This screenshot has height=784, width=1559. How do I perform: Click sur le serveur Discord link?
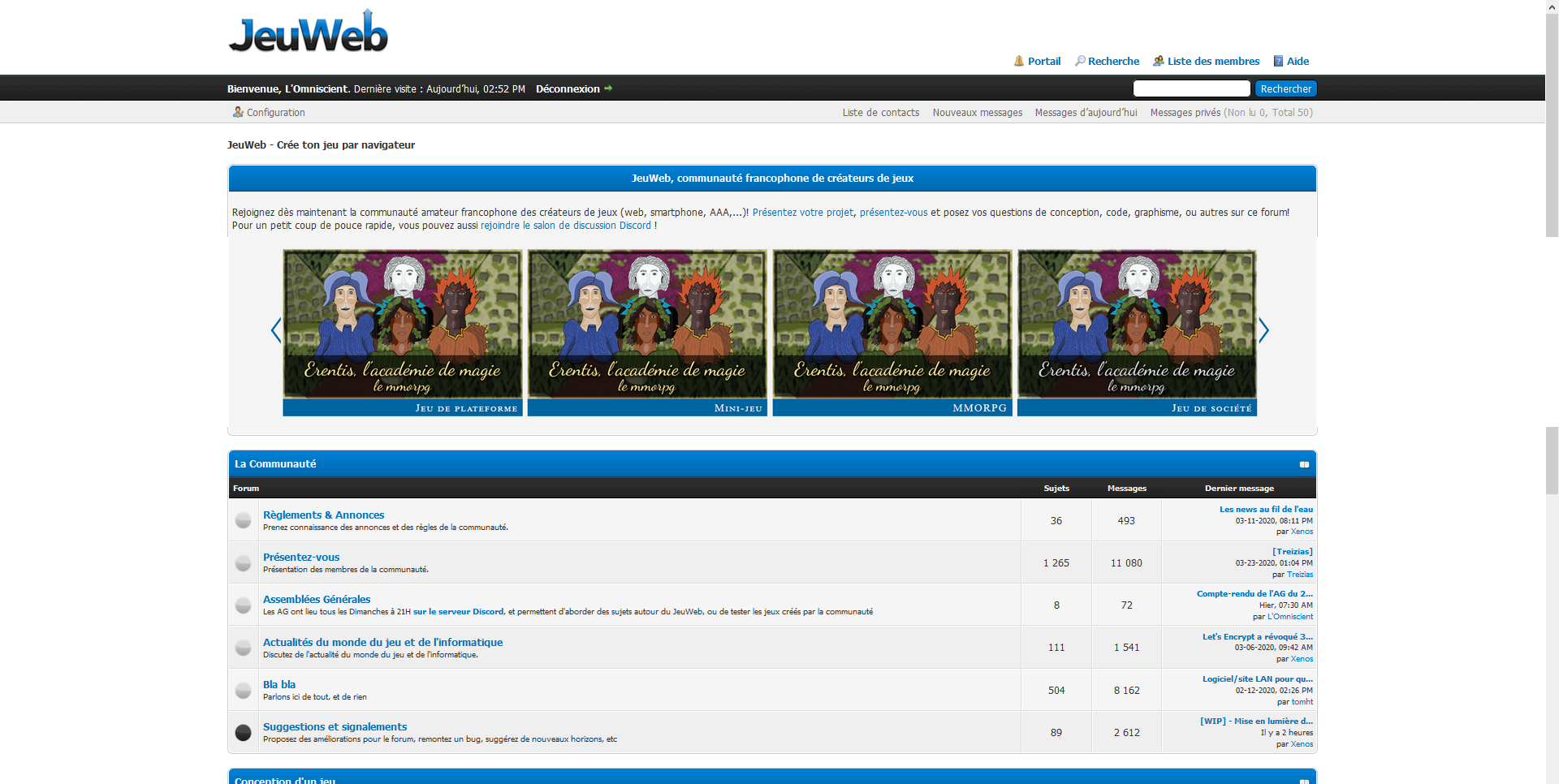click(x=458, y=612)
